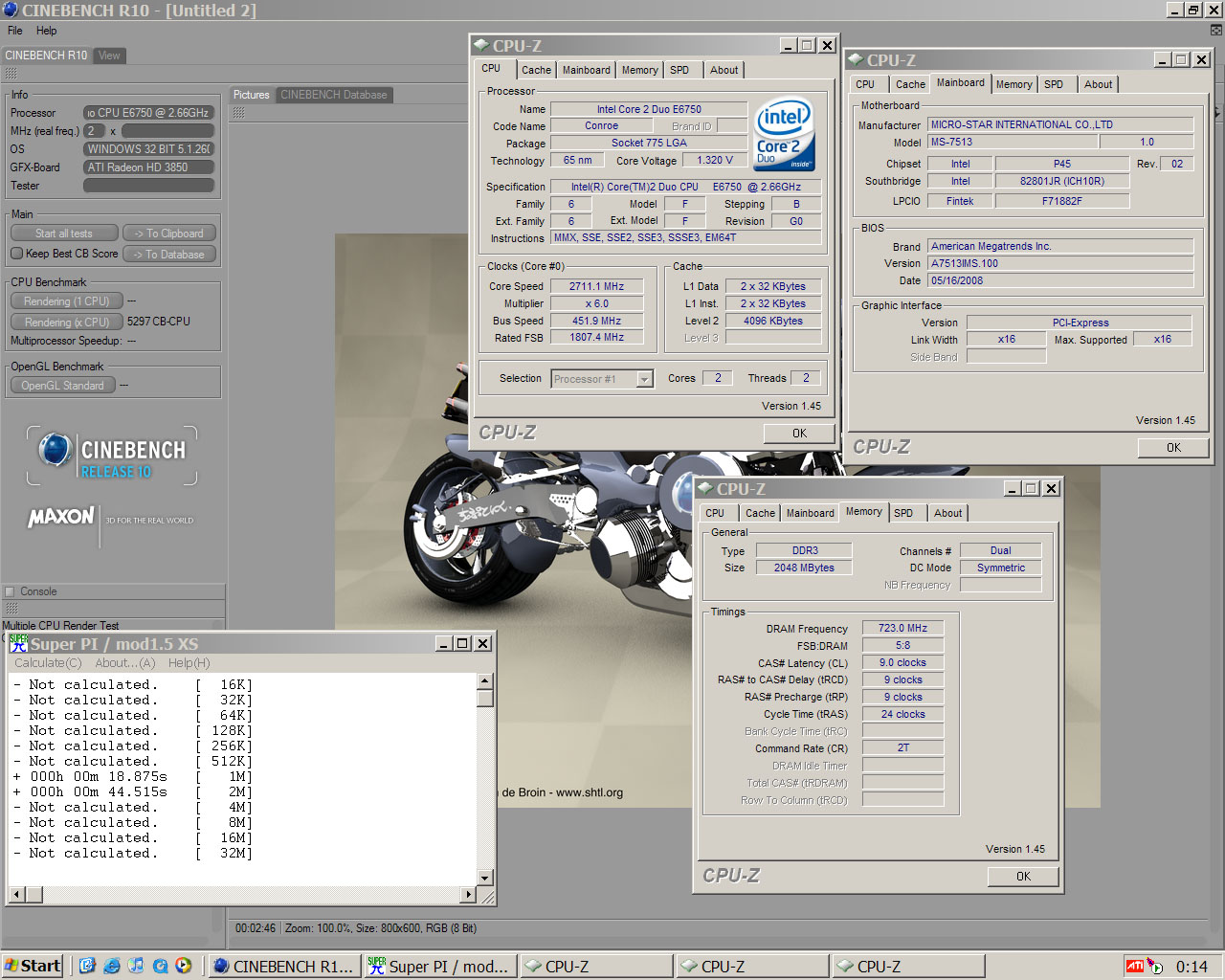This screenshot has width=1225, height=980.
Task: Open SPD tab in the mainboard CPU-Z window
Action: [1054, 84]
